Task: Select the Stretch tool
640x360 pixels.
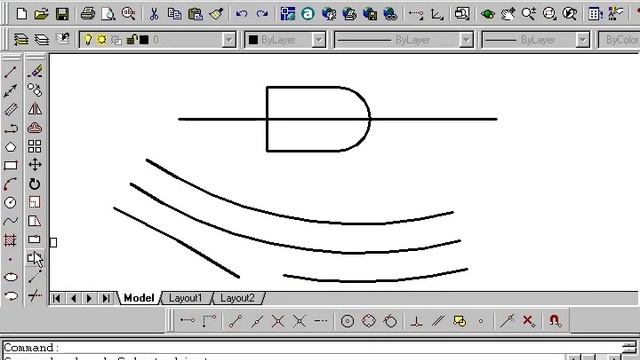Action: pyautogui.click(x=35, y=221)
